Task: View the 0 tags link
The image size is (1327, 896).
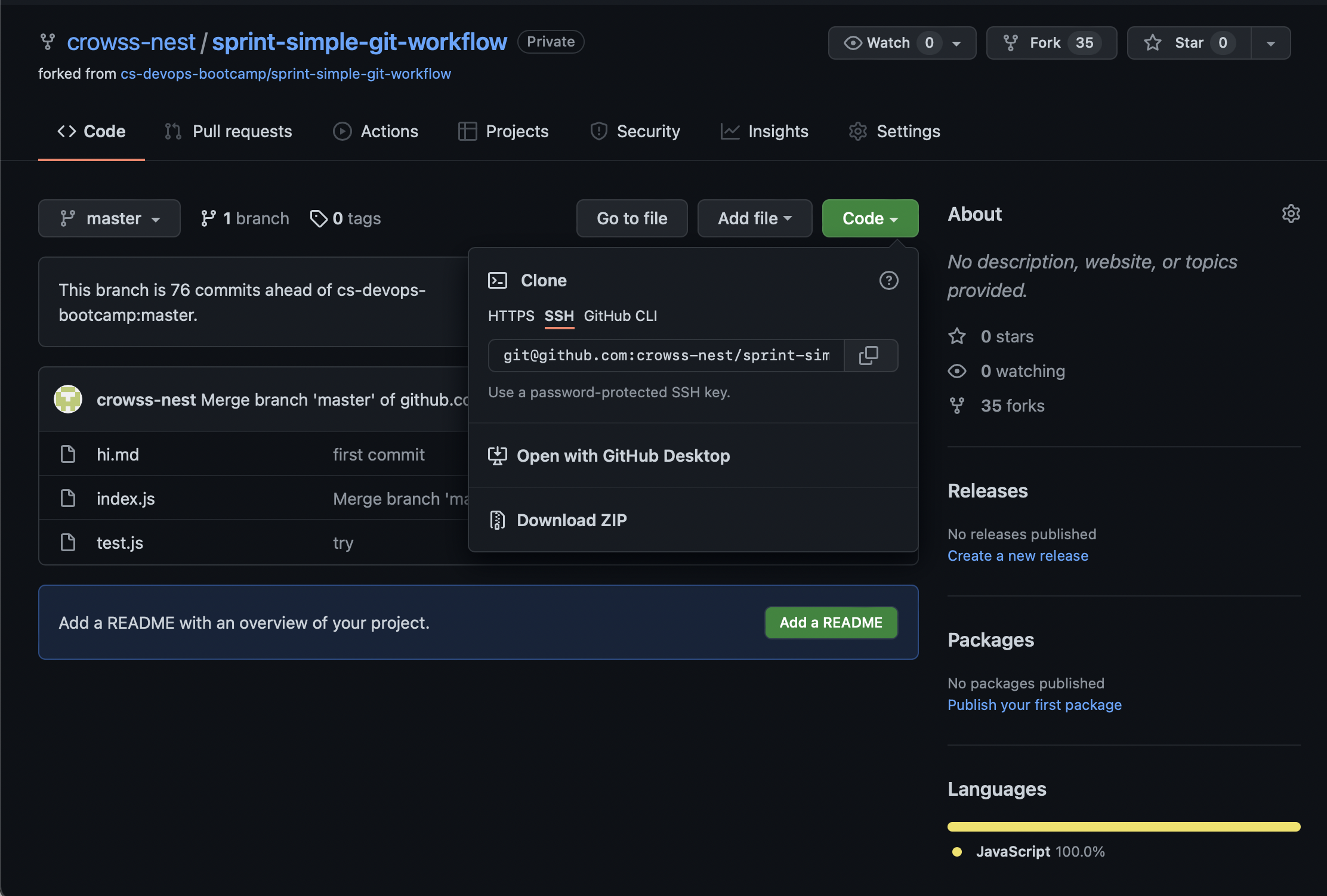Action: coord(345,218)
